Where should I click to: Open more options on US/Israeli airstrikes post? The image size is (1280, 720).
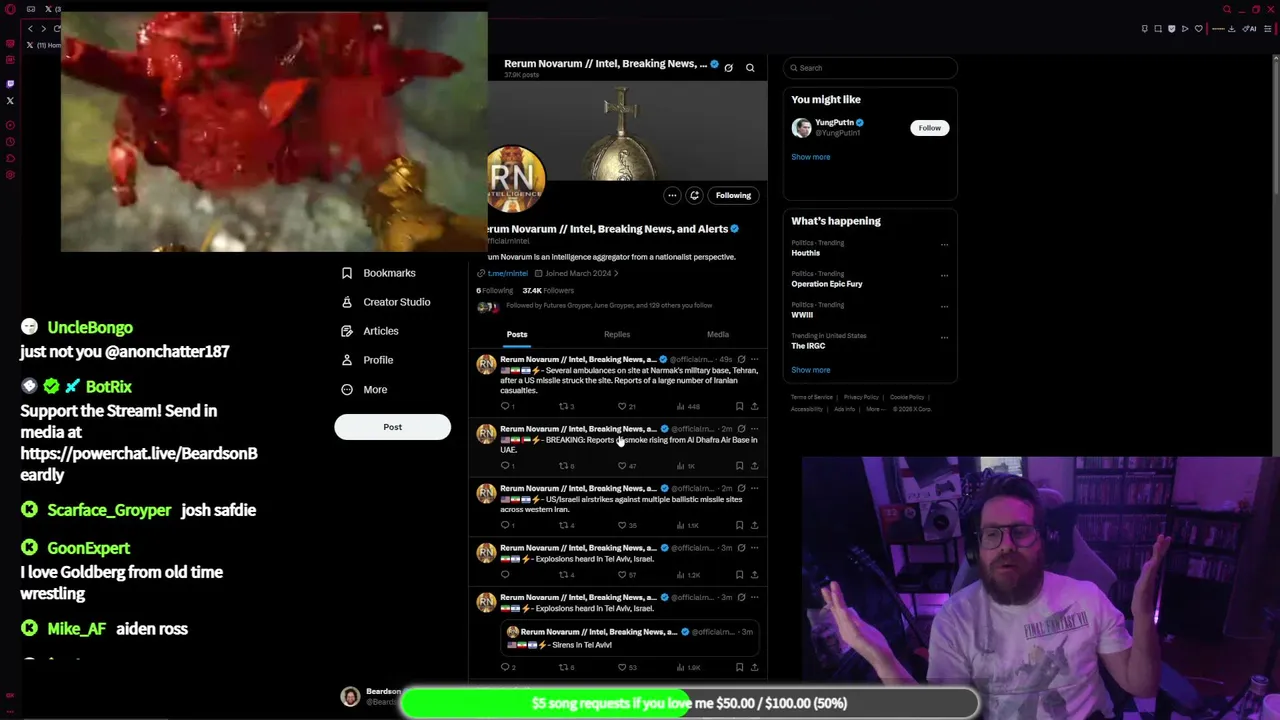pos(754,488)
